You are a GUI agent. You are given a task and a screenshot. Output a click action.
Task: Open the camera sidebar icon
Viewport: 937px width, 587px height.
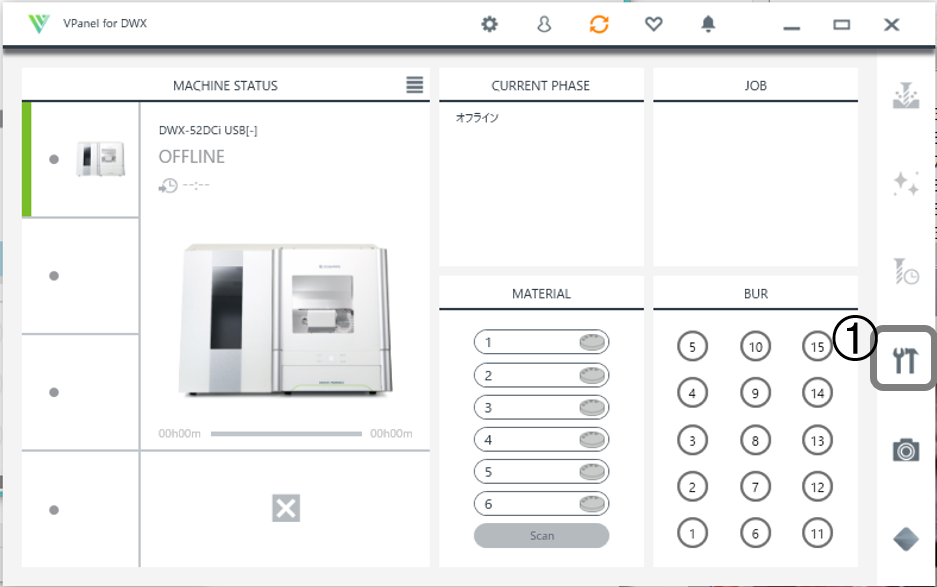click(906, 450)
